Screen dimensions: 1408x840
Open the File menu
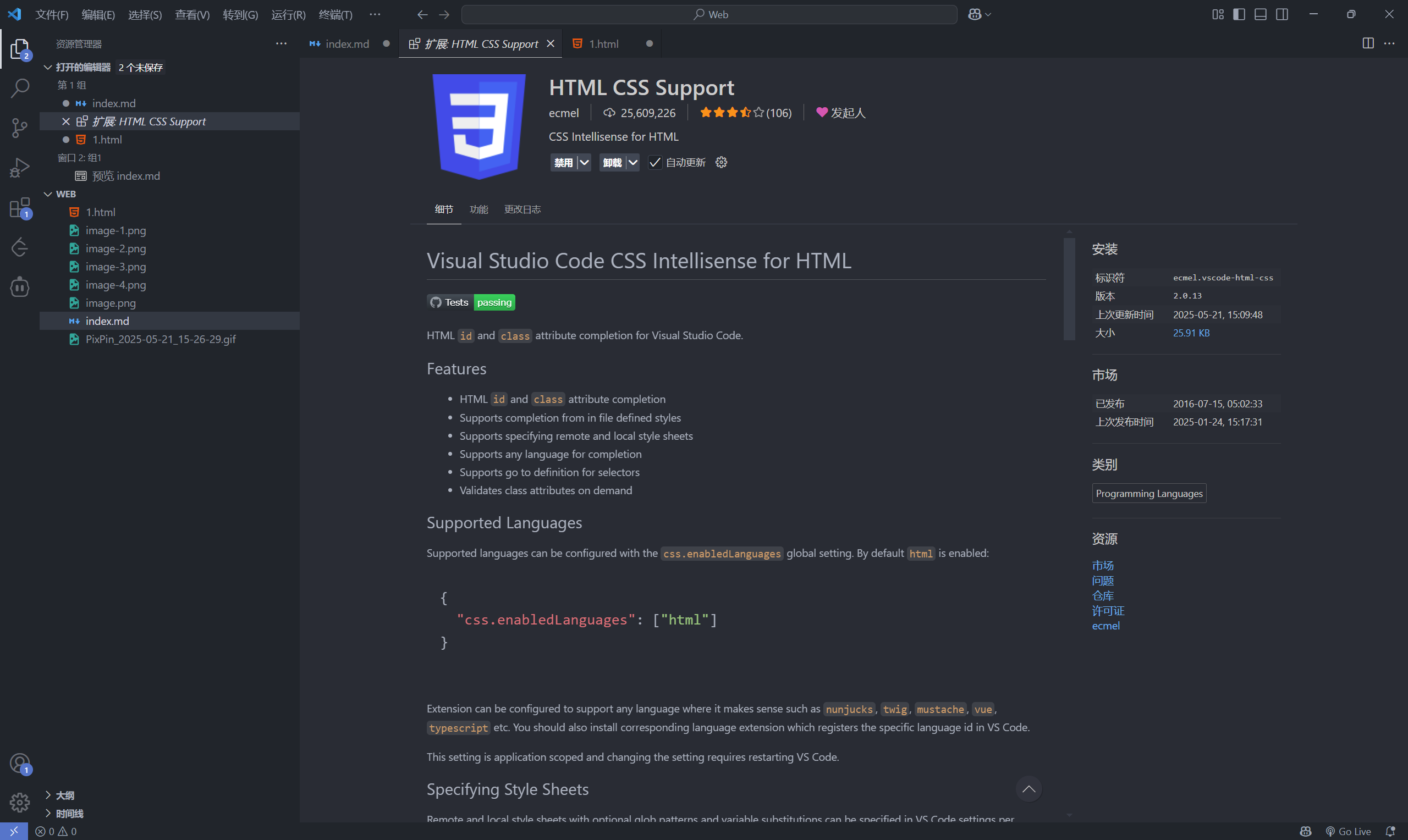coord(52,15)
